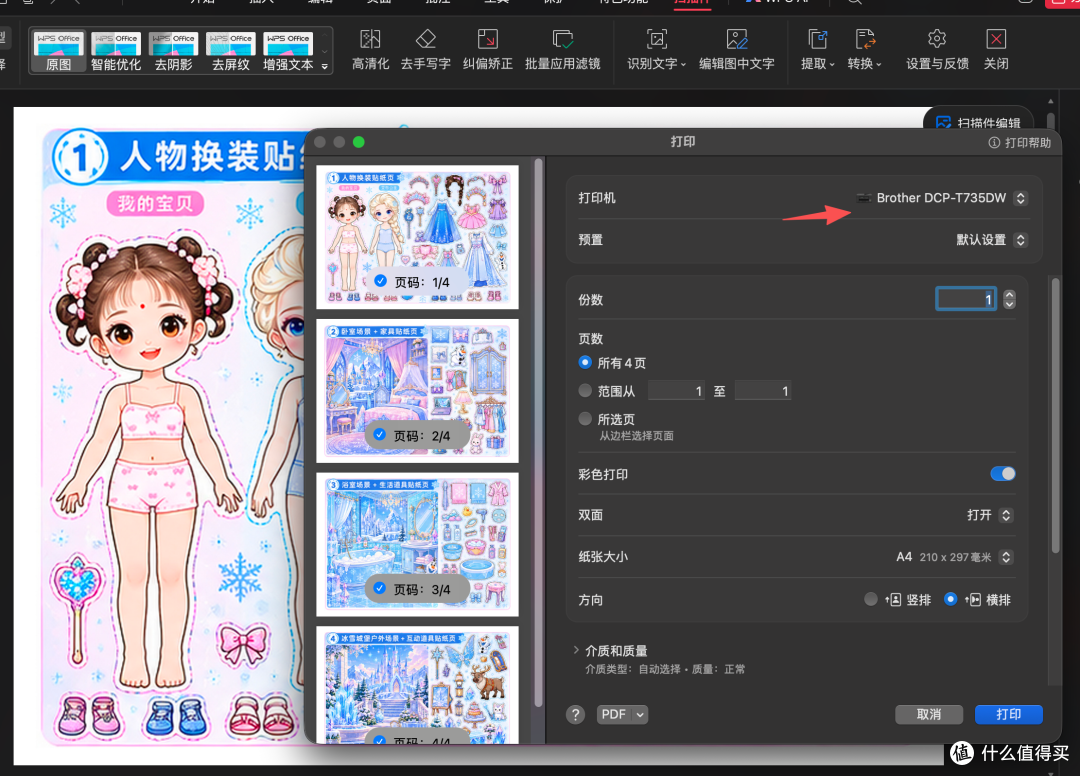Image resolution: width=1080 pixels, height=776 pixels.
Task: Select 横排 landscape orientation radio button
Action: click(951, 599)
